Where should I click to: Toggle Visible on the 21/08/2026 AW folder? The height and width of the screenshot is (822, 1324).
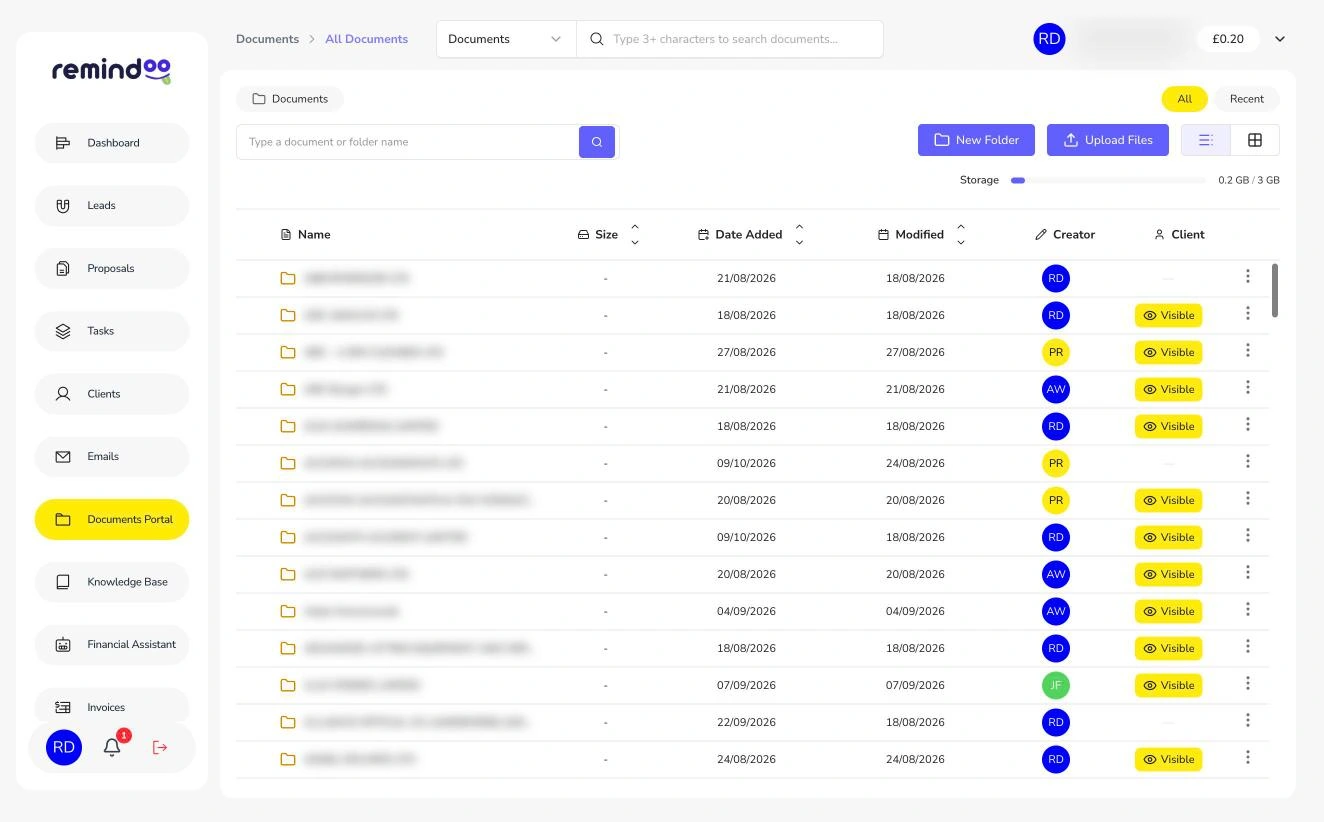coord(1168,389)
